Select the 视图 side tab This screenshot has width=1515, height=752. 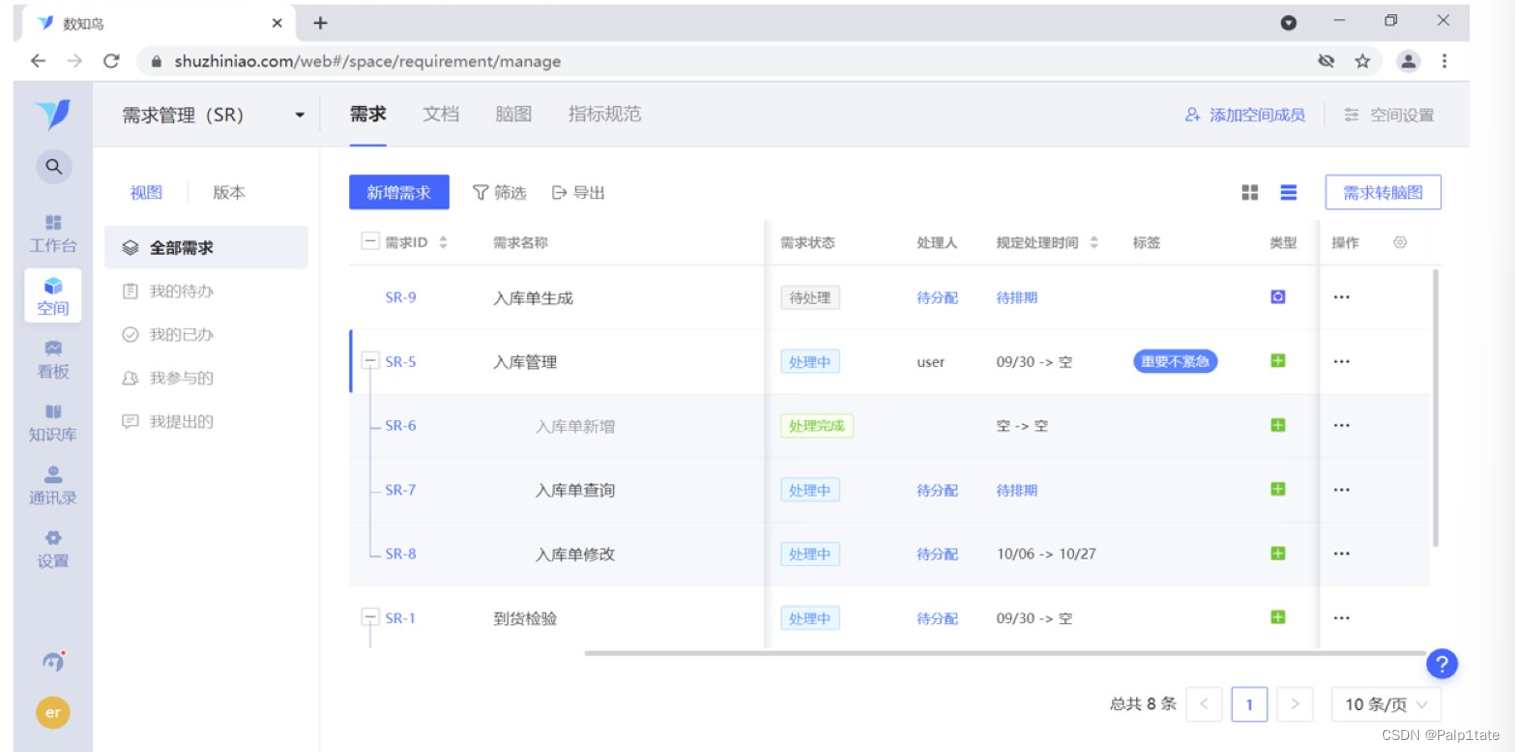click(146, 192)
